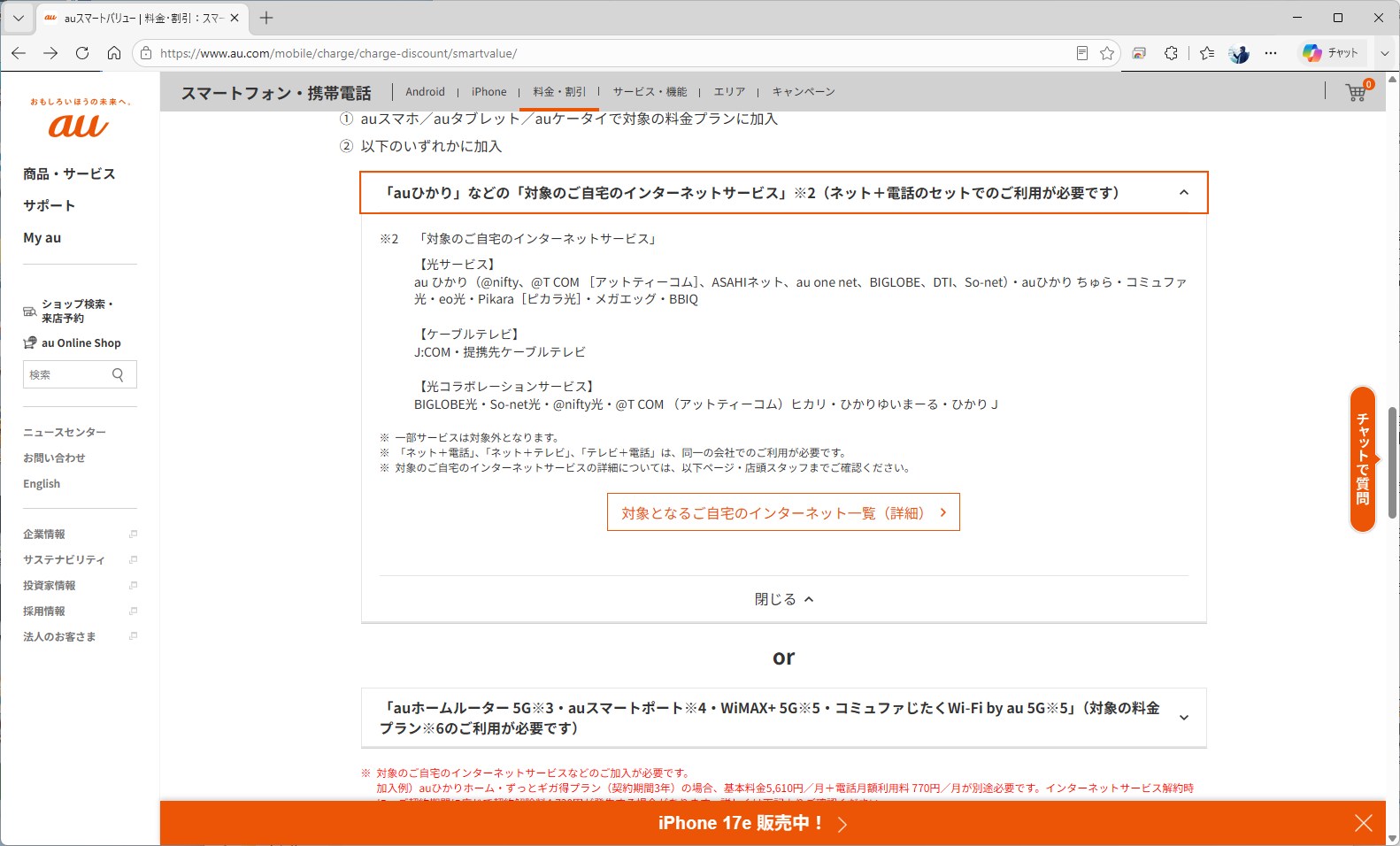Open 投資家情報 external link
This screenshot has width=1400, height=846.
[x=80, y=585]
